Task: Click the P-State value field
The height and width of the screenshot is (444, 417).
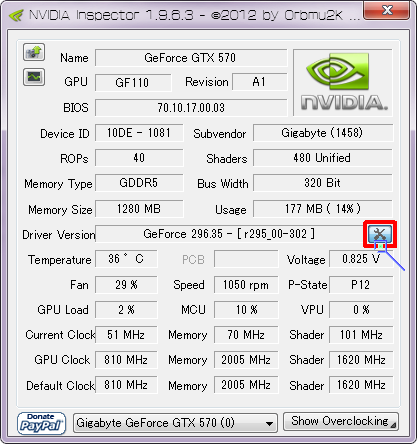Action: 361,285
